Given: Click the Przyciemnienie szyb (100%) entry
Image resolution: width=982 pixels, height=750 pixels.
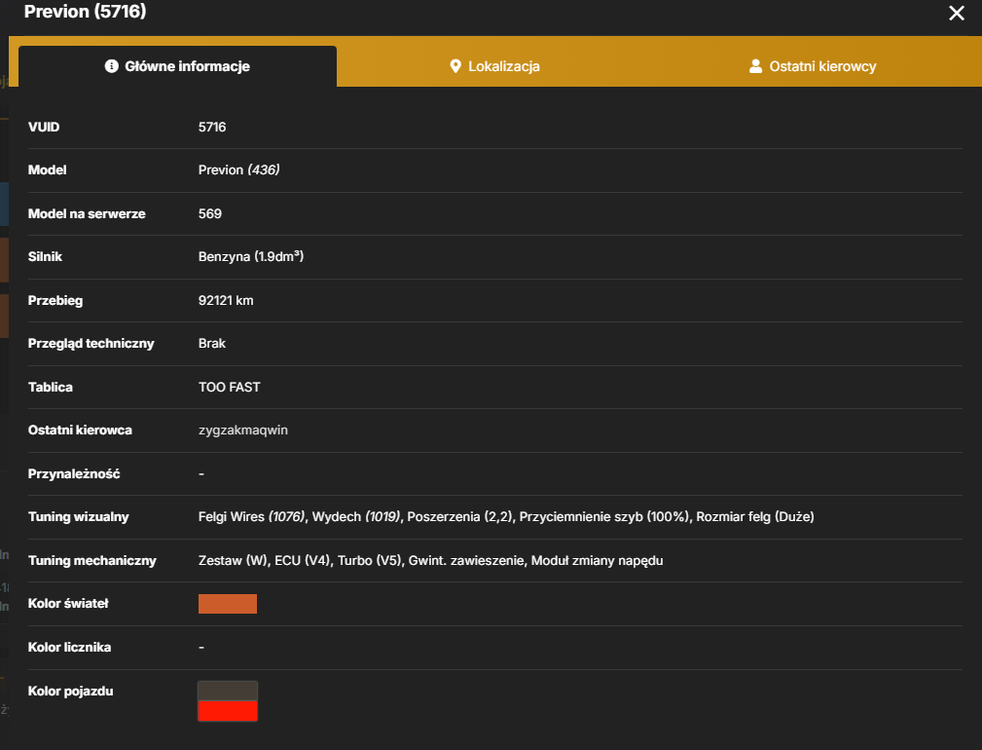Looking at the screenshot, I should tap(604, 516).
